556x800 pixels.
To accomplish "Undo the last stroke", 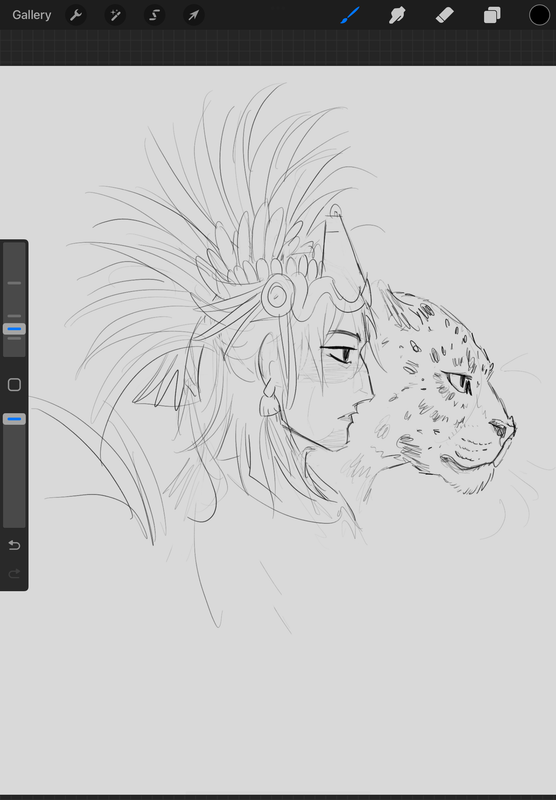I will (14, 545).
